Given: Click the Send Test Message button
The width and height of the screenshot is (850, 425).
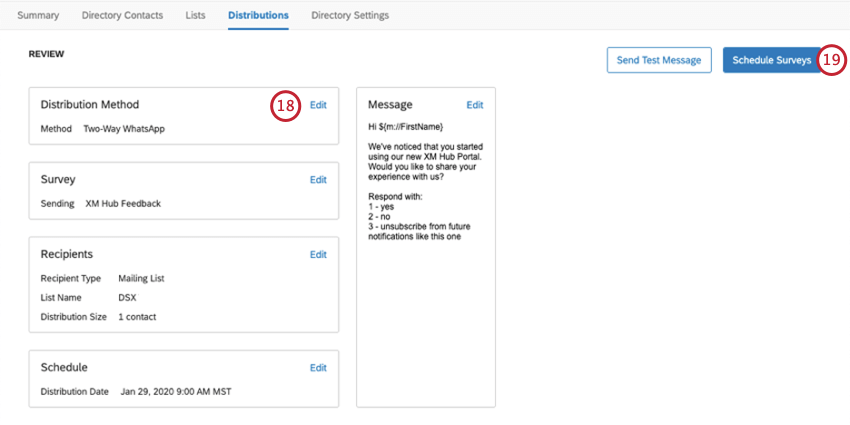Looking at the screenshot, I should 659,60.
